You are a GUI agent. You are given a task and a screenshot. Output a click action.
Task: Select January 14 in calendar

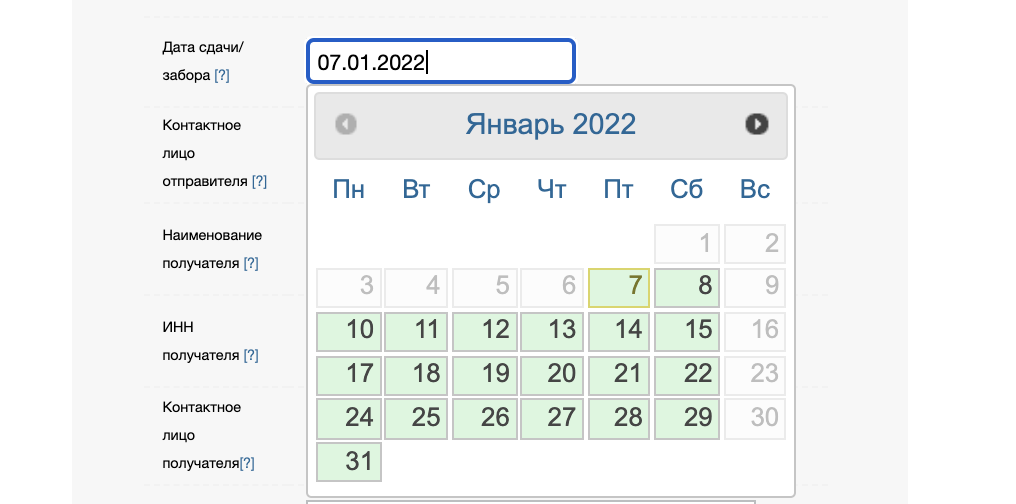[x=619, y=331]
